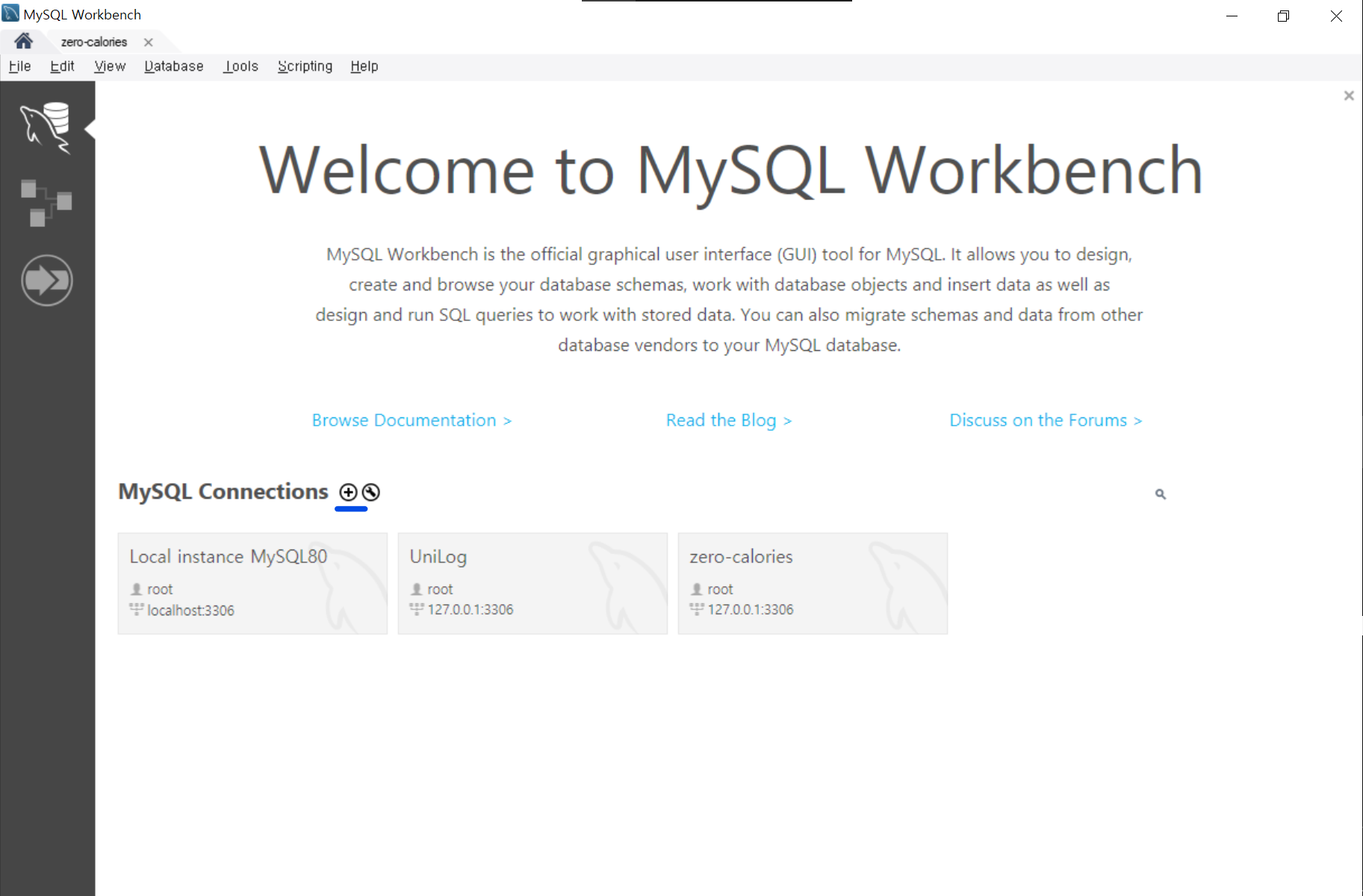This screenshot has width=1363, height=896.
Task: Open Manage Connections wrench icon
Action: click(371, 492)
